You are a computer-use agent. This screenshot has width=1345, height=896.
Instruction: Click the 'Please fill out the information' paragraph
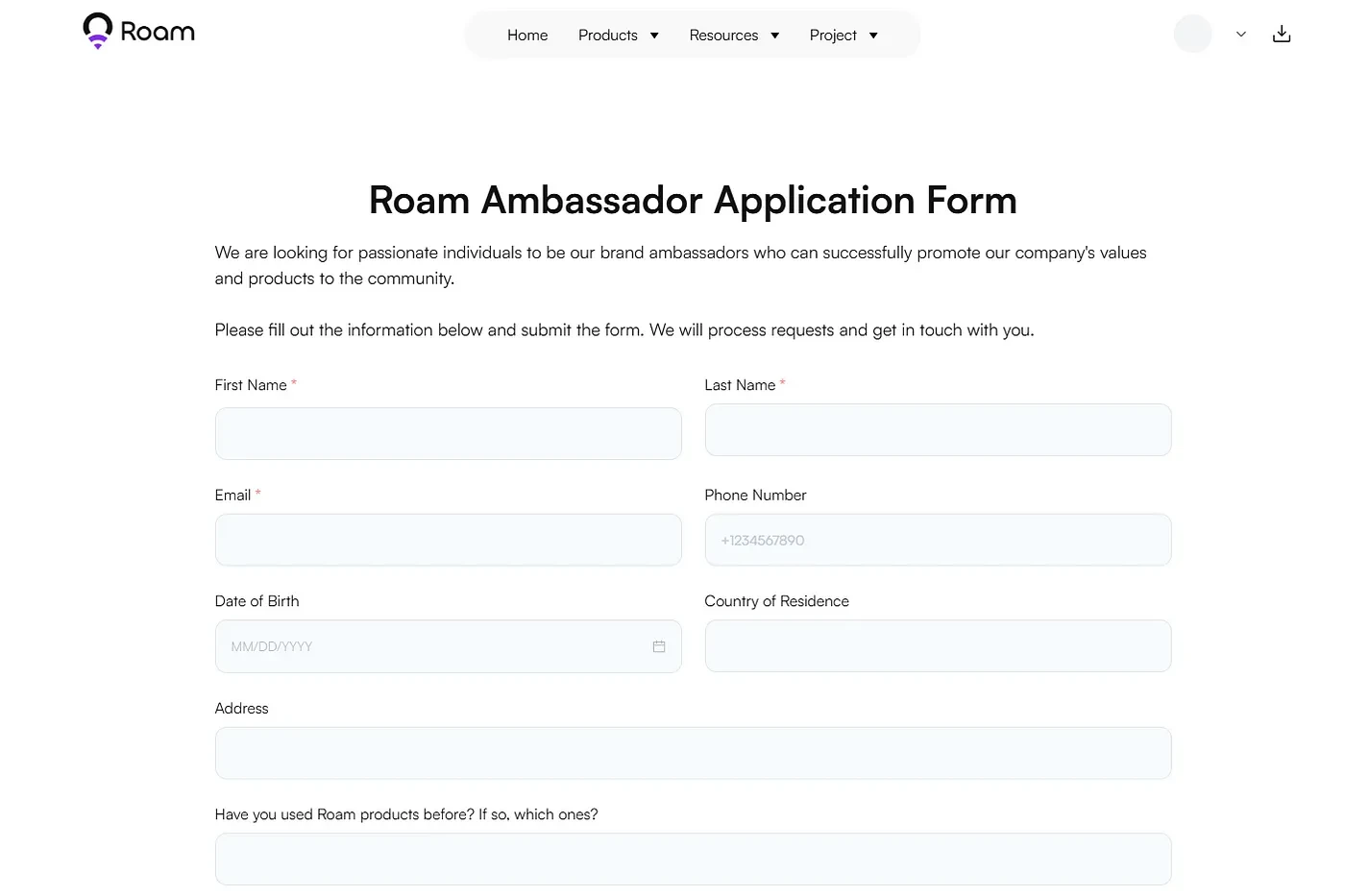[x=624, y=330]
